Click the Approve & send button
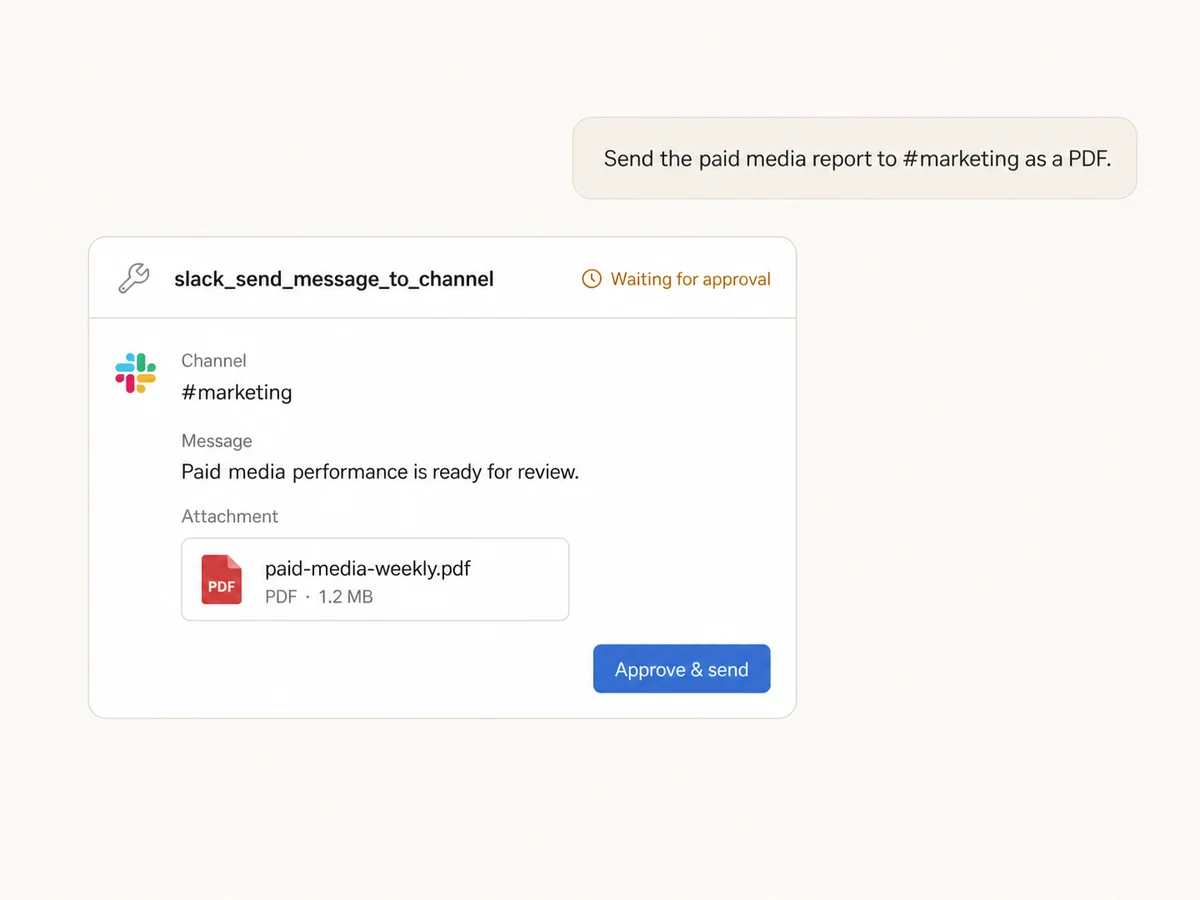 [681, 669]
